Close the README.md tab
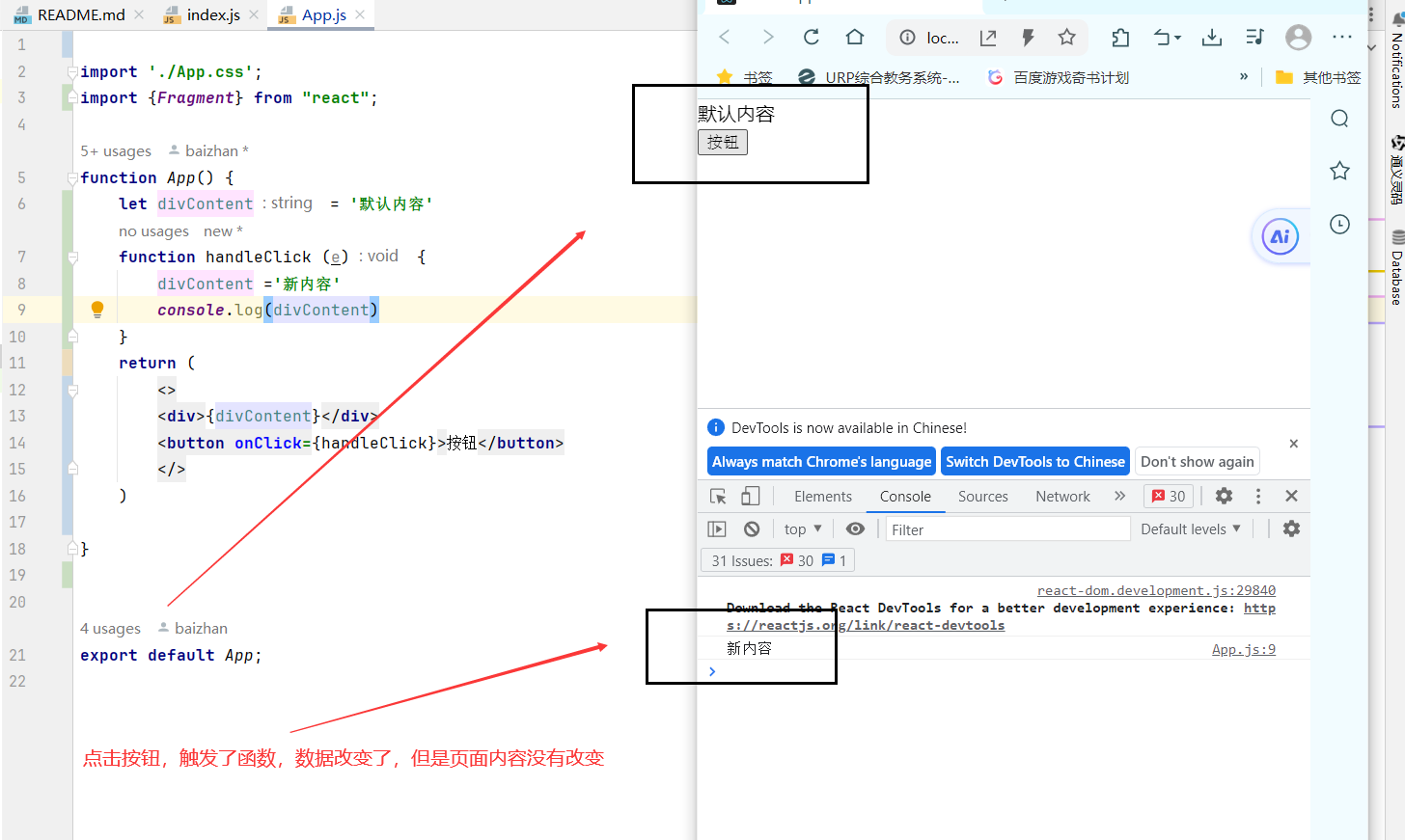This screenshot has height=840, width=1405. (139, 14)
